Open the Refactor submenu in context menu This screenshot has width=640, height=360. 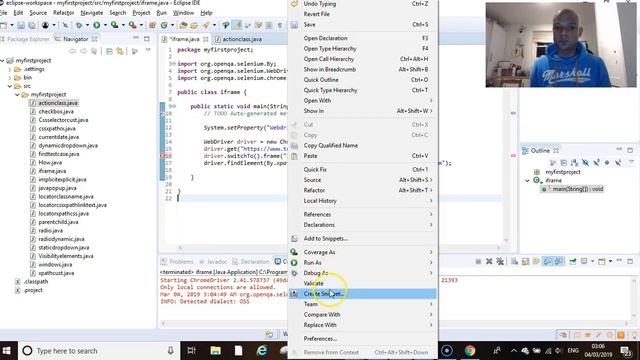click(362, 190)
